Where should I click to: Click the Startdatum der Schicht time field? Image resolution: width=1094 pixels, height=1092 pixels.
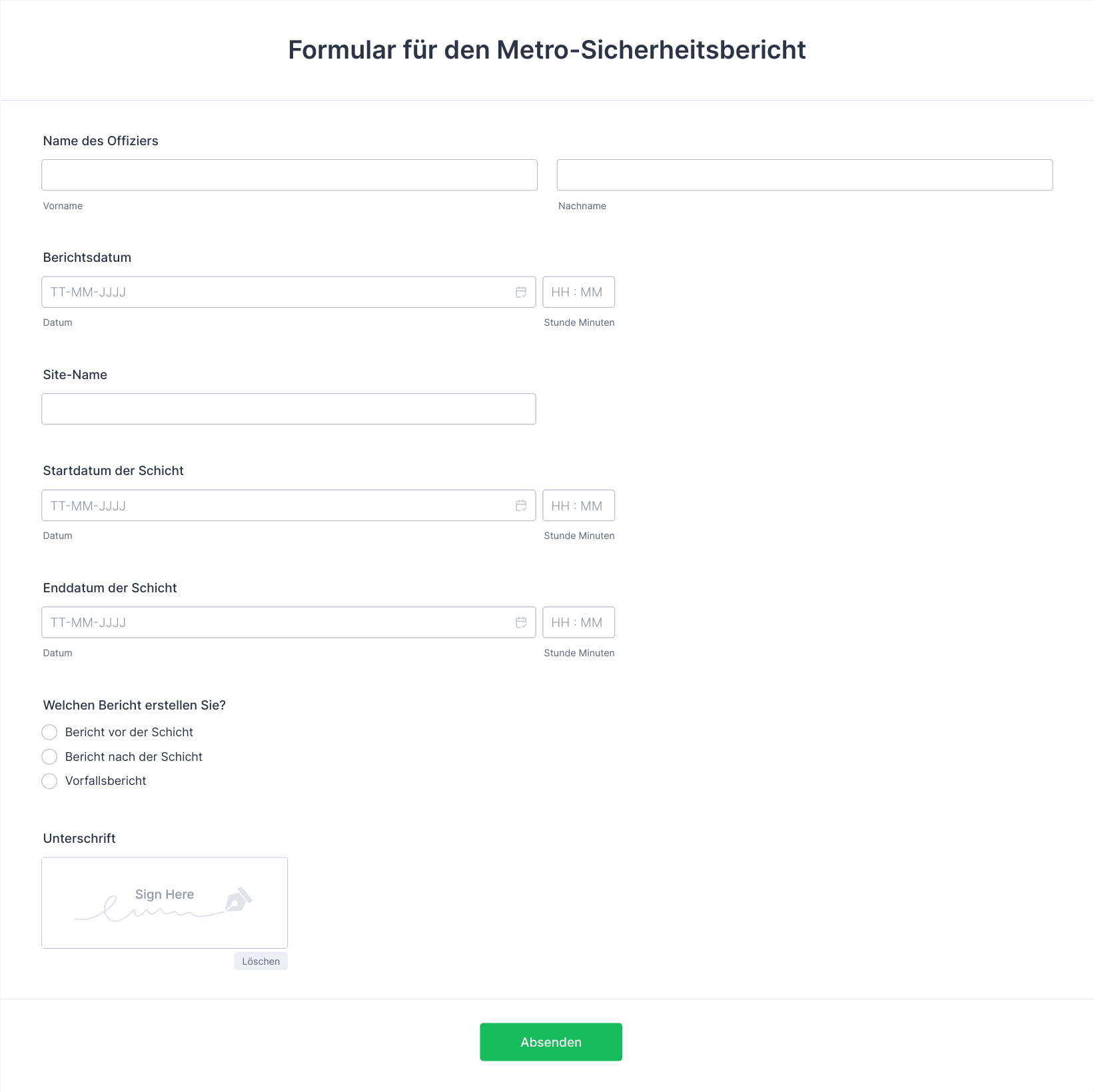pos(578,506)
